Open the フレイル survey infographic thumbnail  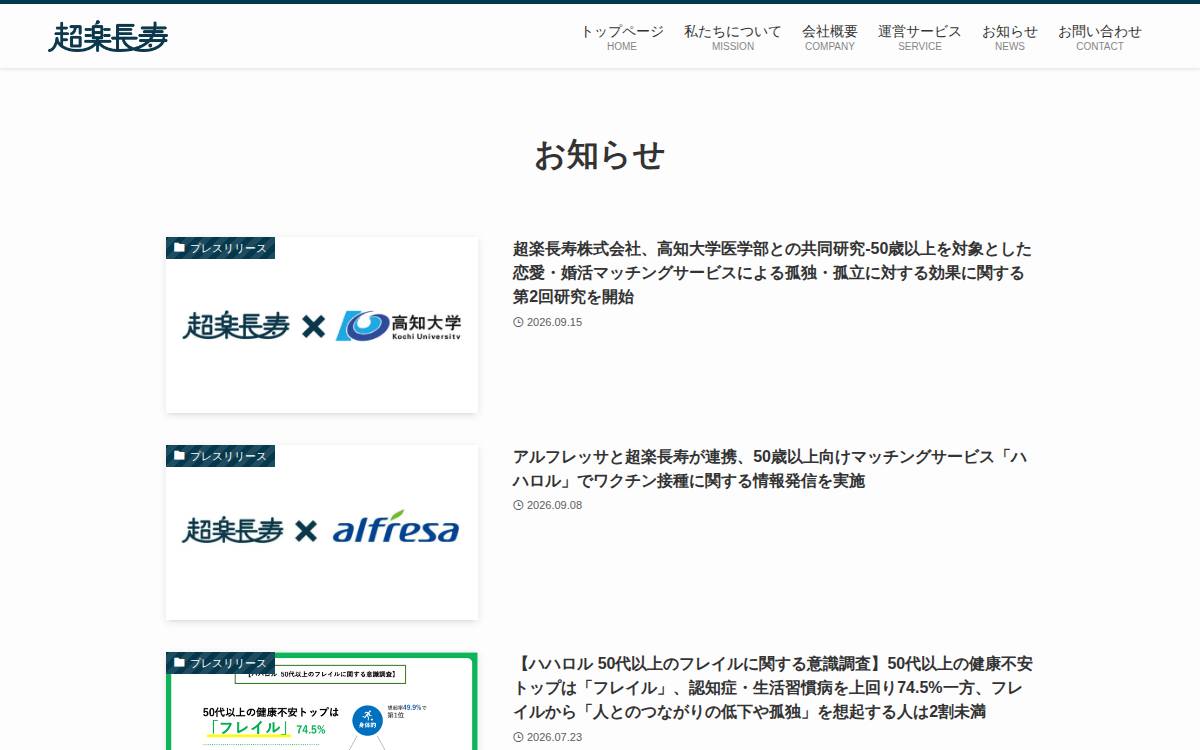(x=322, y=702)
